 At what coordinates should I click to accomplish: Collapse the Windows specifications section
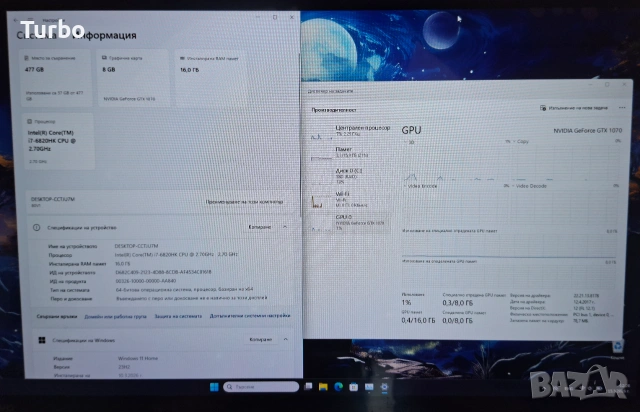[286, 340]
